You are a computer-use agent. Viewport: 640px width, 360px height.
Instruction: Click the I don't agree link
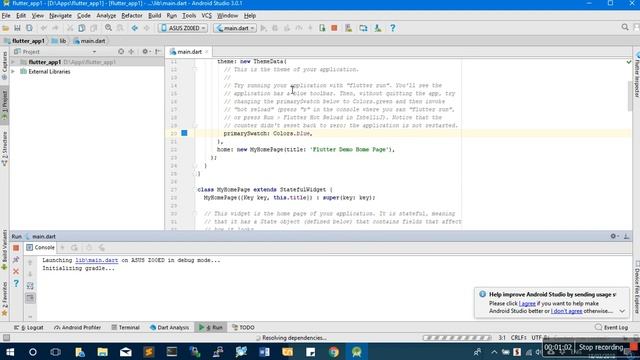coord(567,311)
